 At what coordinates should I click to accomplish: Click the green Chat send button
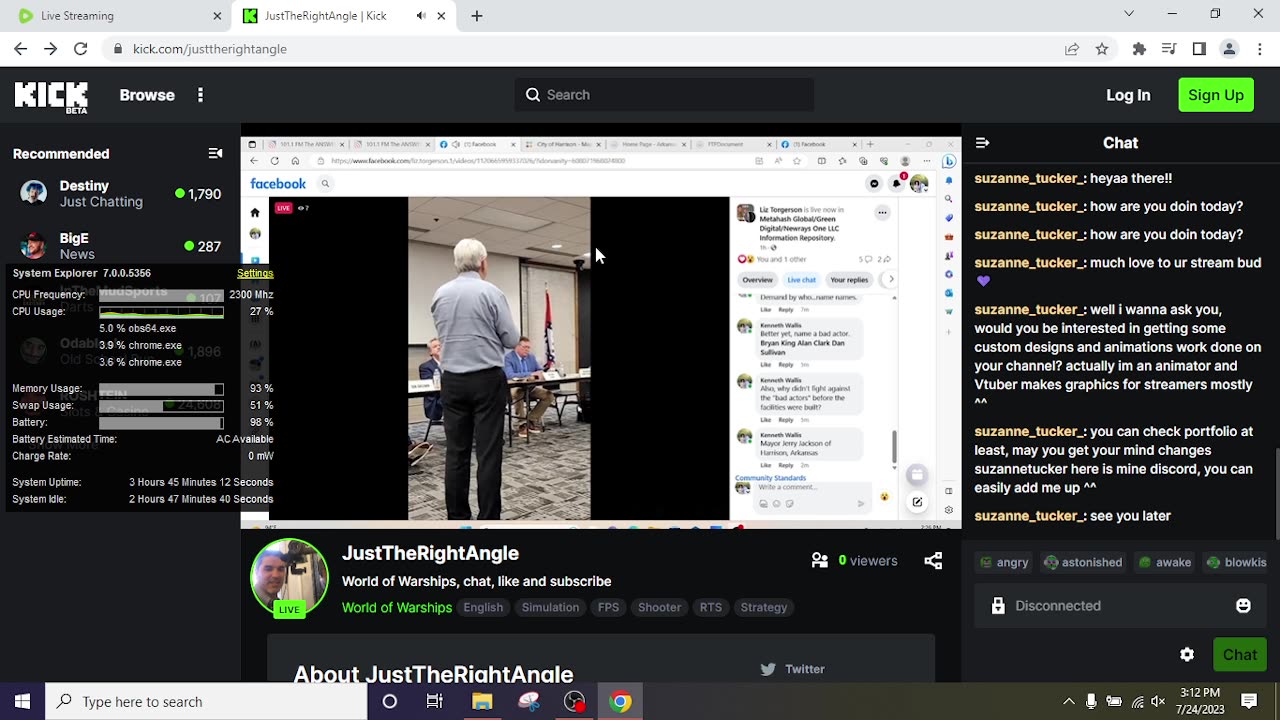(x=1239, y=655)
